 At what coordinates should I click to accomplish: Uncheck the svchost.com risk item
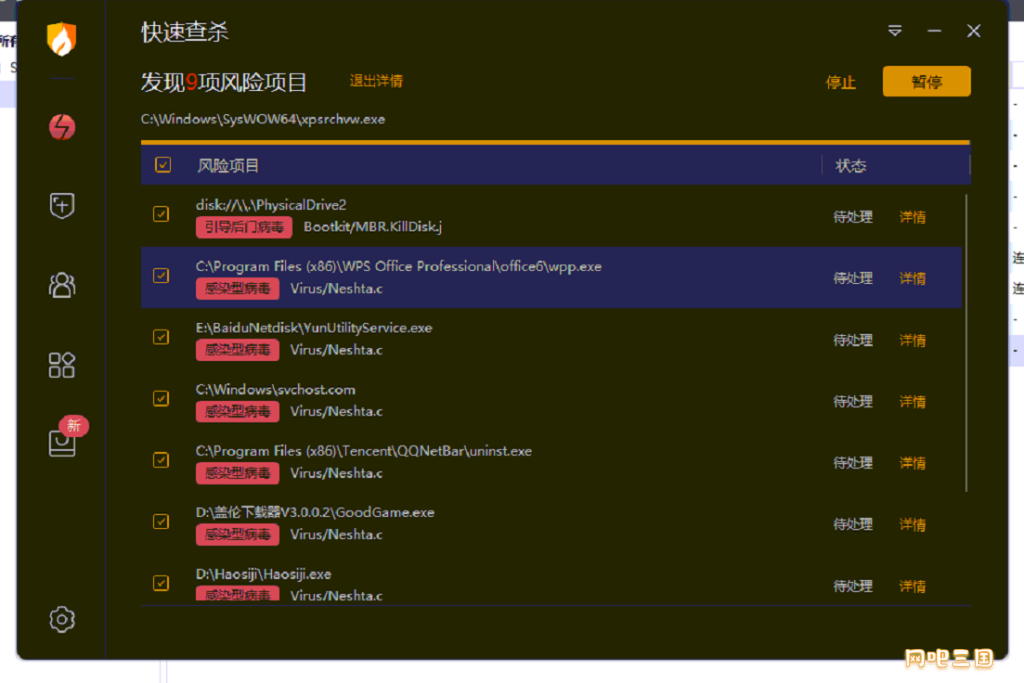click(161, 398)
